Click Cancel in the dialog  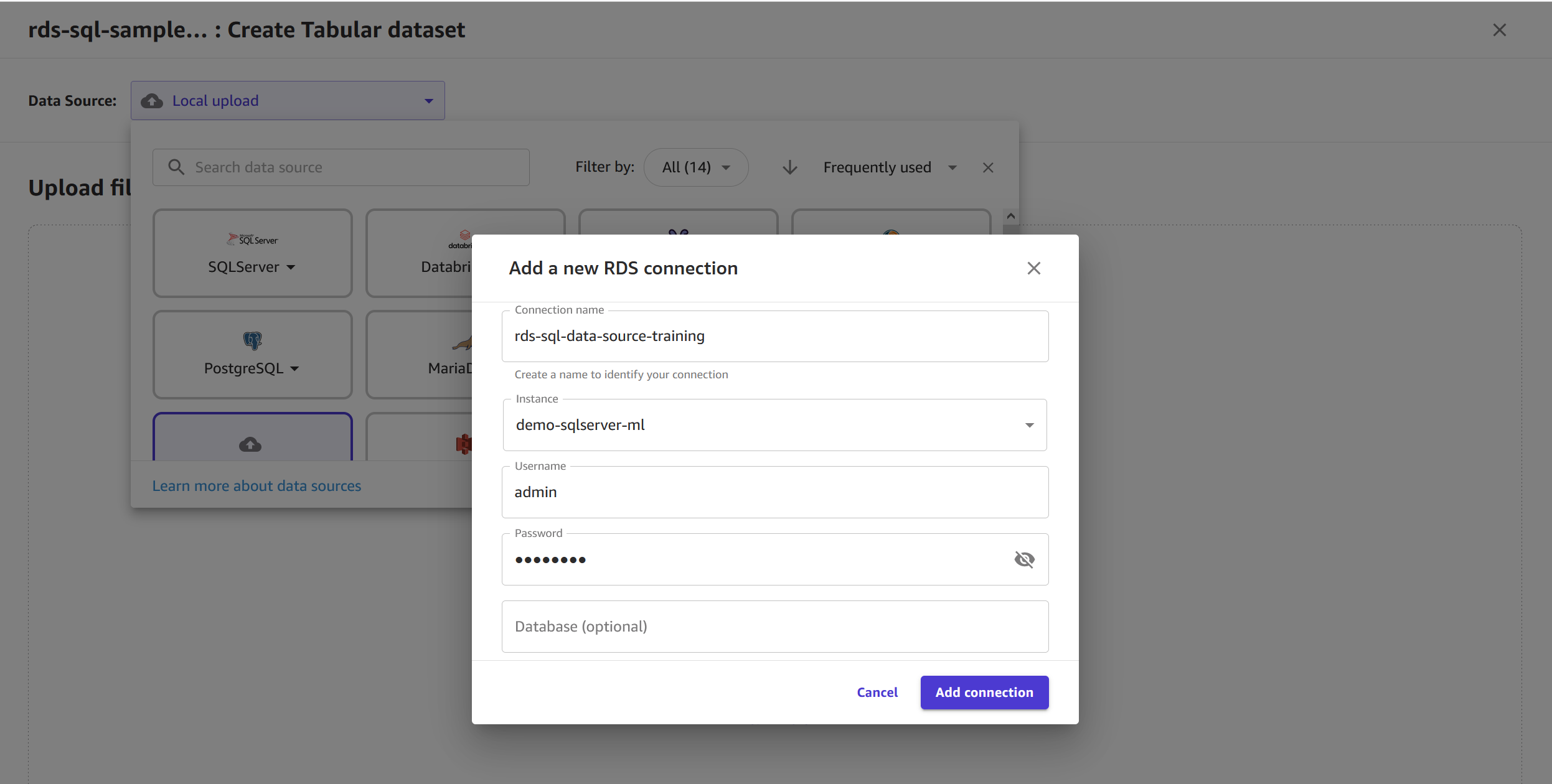coord(877,693)
